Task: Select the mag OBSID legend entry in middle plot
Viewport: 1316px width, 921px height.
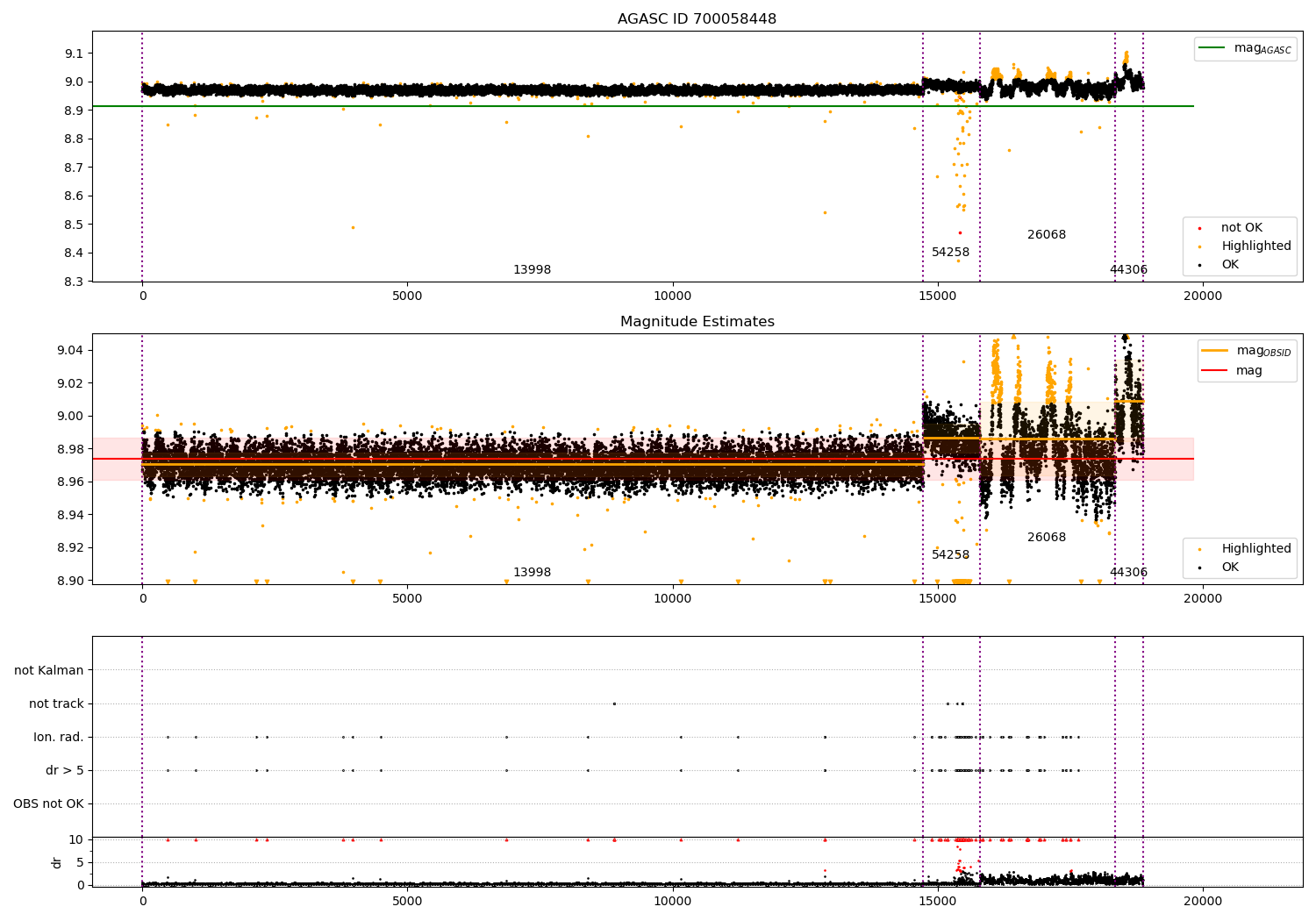Action: pos(1246,351)
